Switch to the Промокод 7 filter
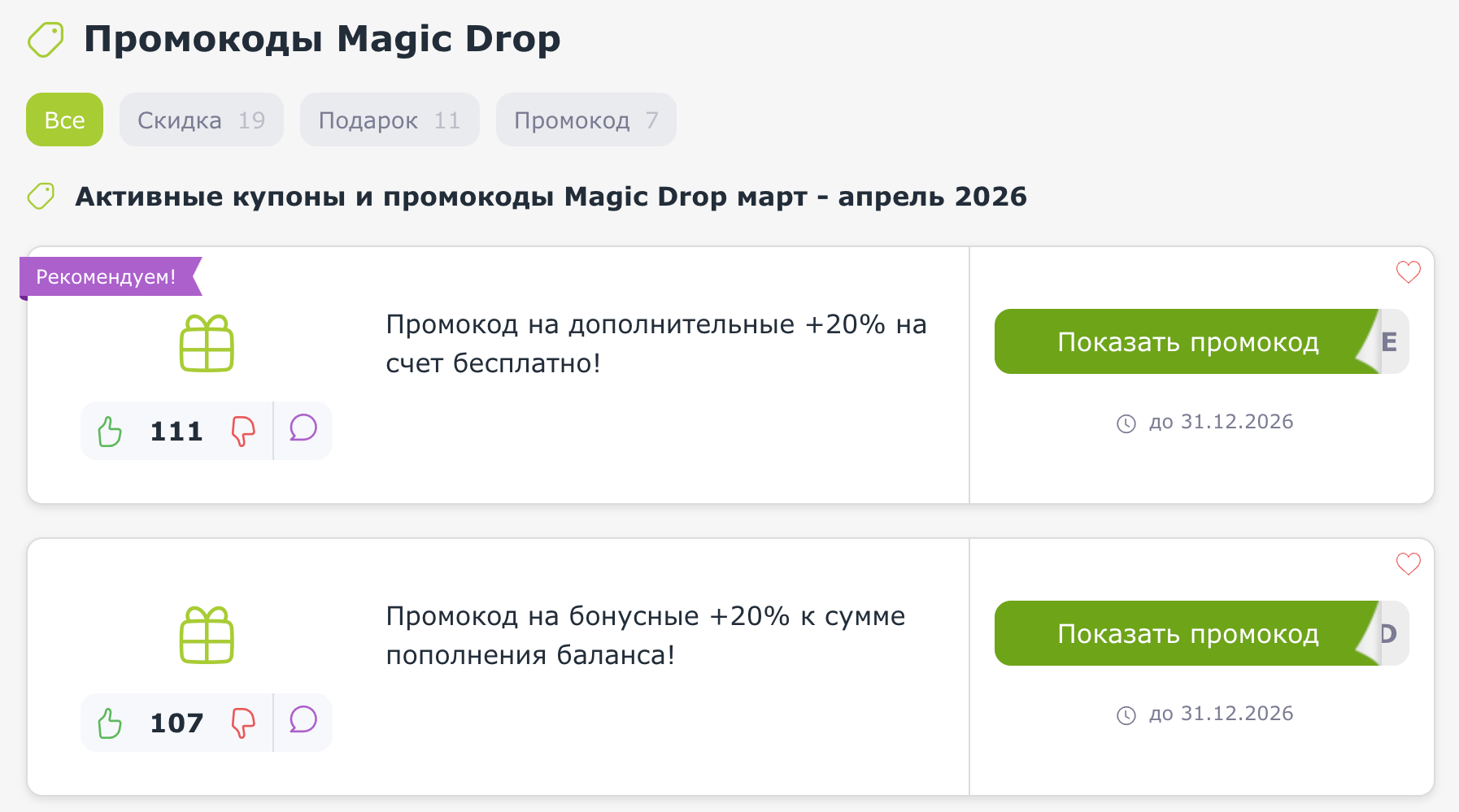This screenshot has width=1459, height=812. click(x=586, y=119)
